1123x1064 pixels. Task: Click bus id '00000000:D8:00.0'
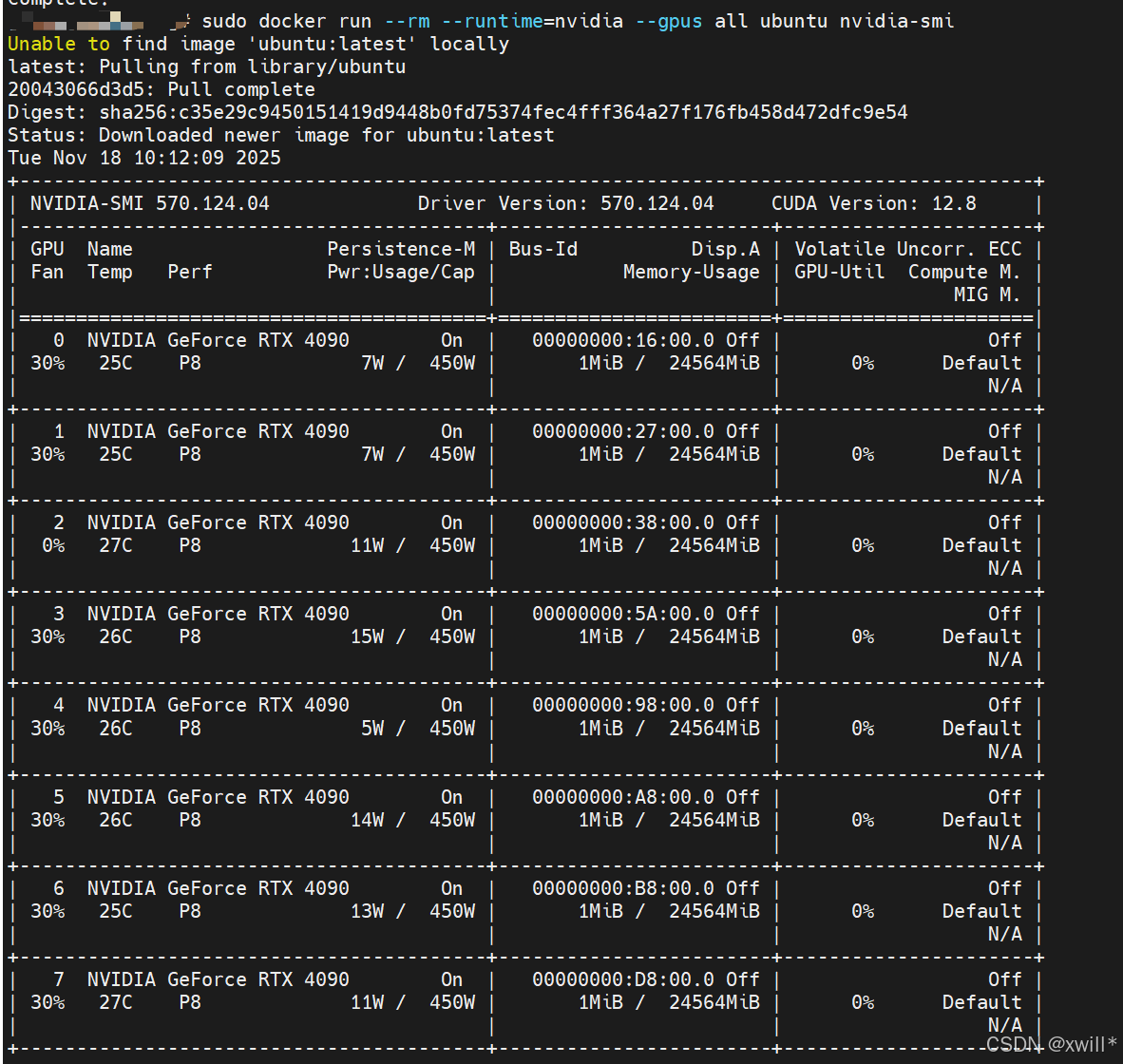[623, 979]
